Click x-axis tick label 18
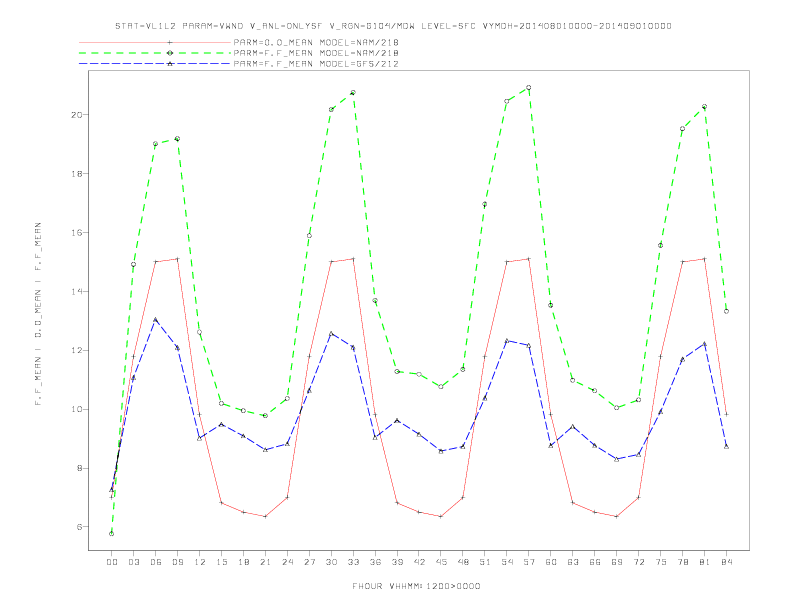This screenshot has width=792, height=612. click(x=243, y=562)
